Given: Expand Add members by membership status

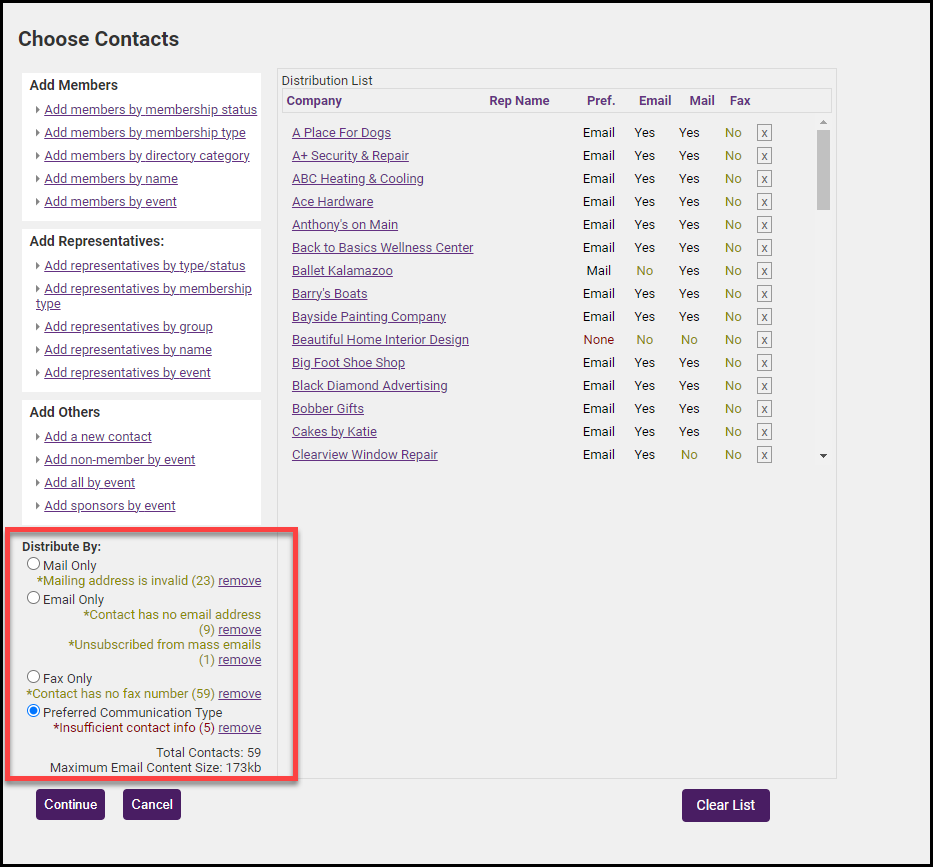Looking at the screenshot, I should click(x=150, y=110).
